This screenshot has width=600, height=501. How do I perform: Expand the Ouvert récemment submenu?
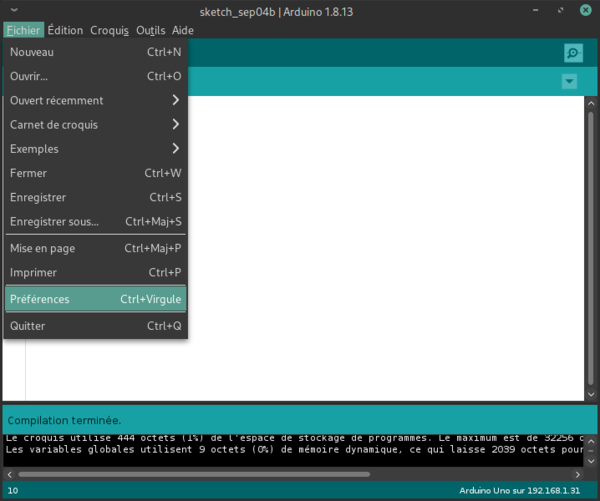[96, 100]
